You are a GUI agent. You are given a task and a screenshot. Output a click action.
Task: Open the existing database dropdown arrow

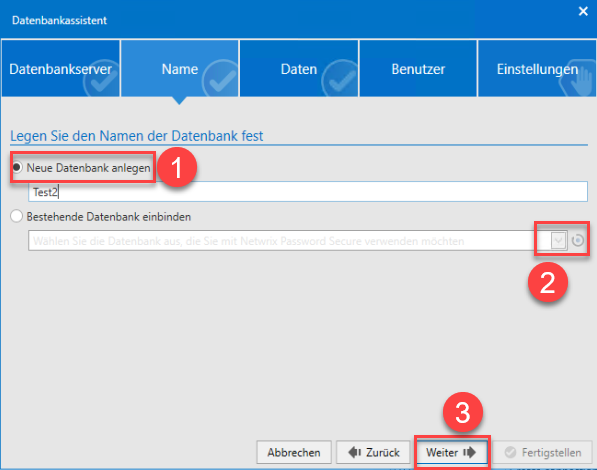tap(559, 240)
